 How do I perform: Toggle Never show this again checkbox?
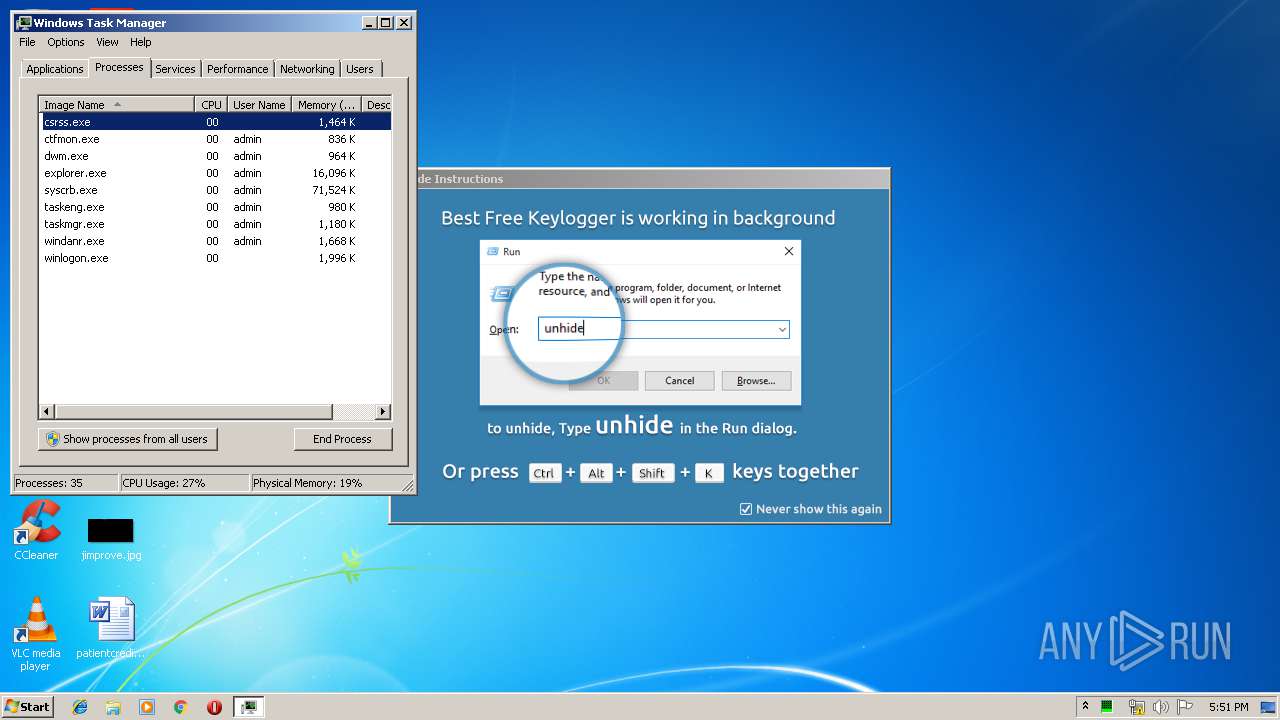pyautogui.click(x=745, y=509)
